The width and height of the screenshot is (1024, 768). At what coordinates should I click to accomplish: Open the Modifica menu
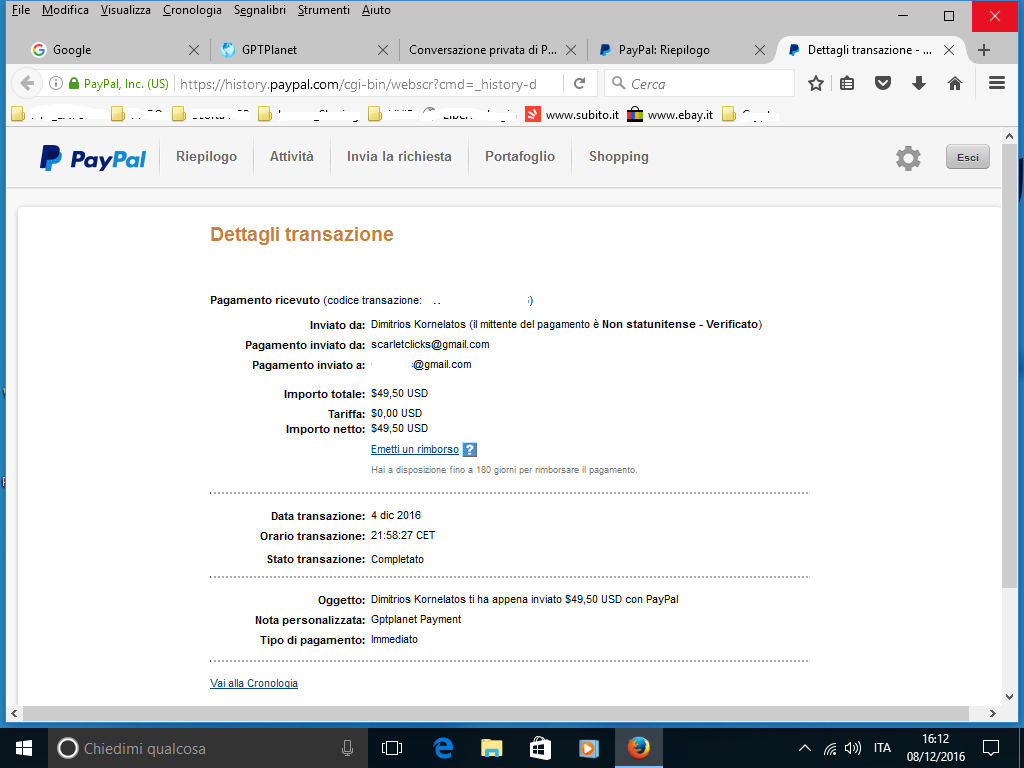click(x=65, y=10)
